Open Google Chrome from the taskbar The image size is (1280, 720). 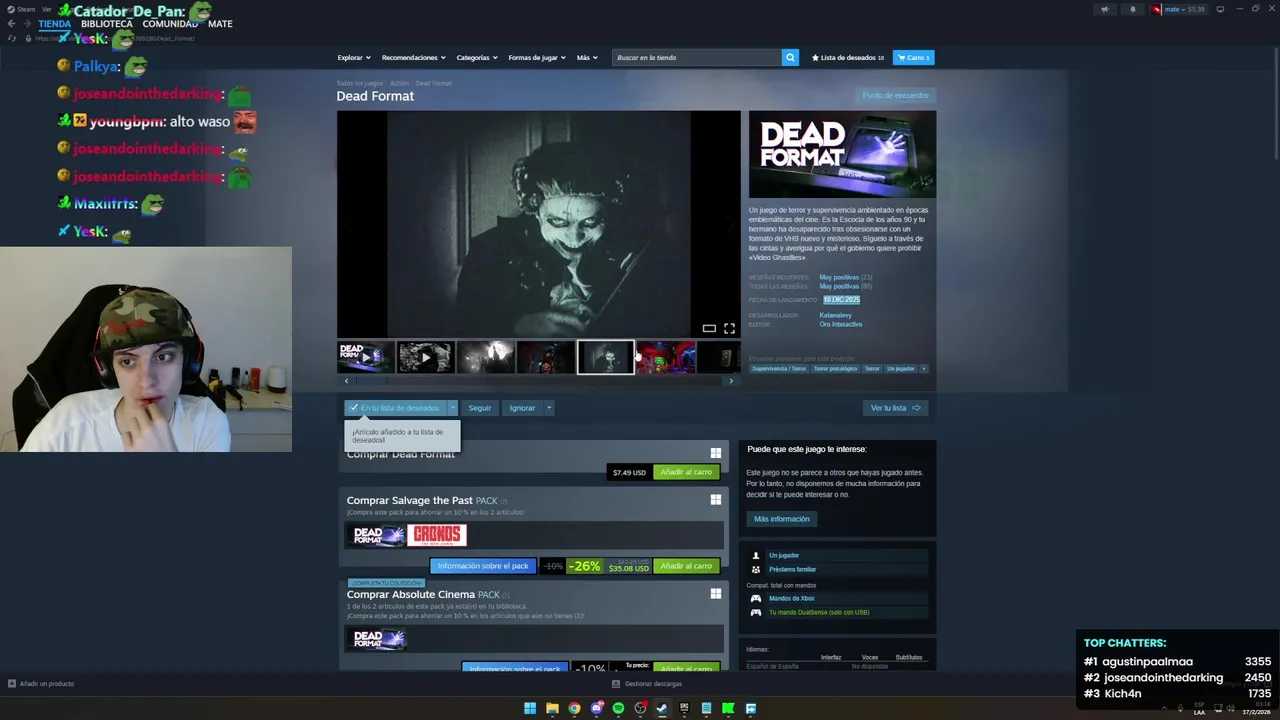574,708
